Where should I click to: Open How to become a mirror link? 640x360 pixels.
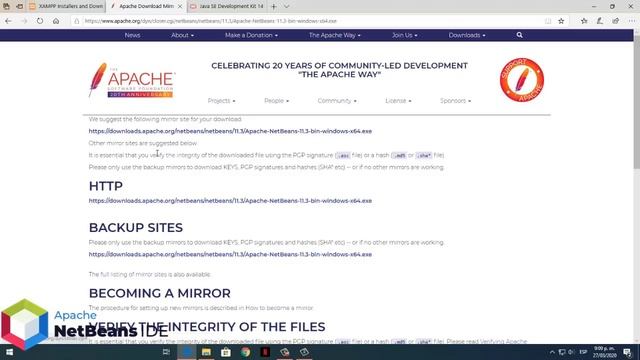pyautogui.click(x=279, y=308)
